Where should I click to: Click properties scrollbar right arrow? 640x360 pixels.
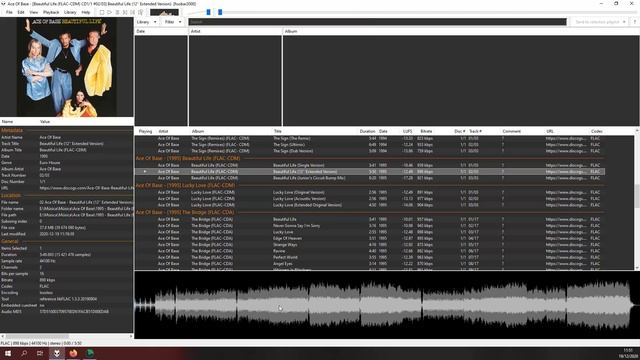pyautogui.click(x=131, y=336)
